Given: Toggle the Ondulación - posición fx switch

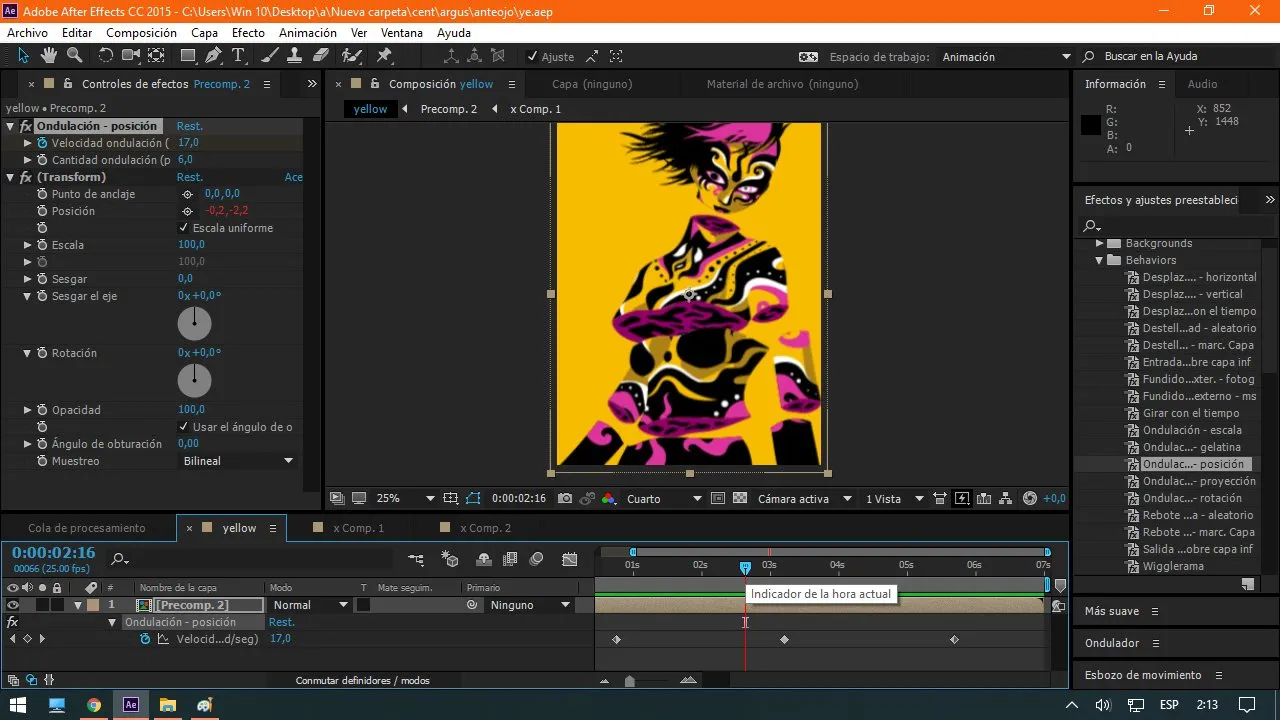Looking at the screenshot, I should (25, 126).
